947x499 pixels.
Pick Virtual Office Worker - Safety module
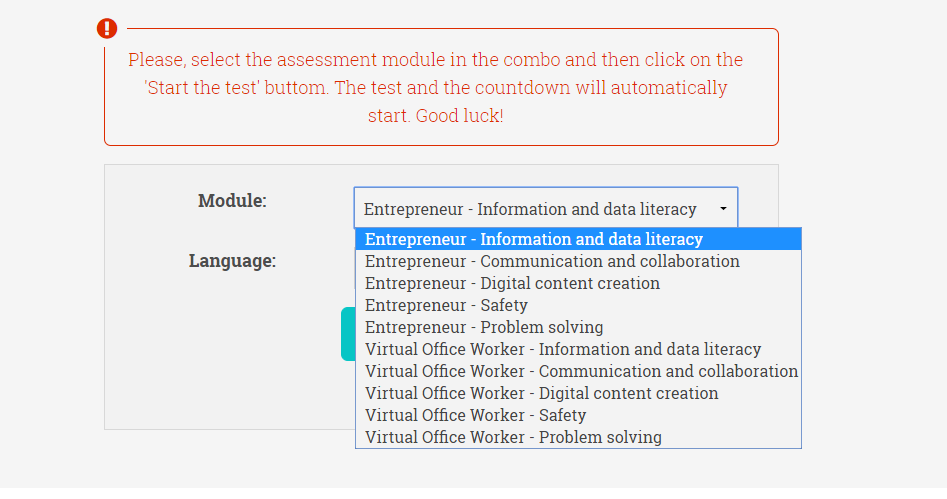(x=475, y=415)
